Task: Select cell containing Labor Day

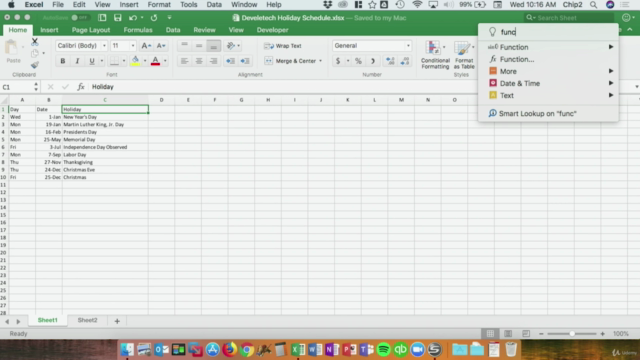Action: (105, 155)
